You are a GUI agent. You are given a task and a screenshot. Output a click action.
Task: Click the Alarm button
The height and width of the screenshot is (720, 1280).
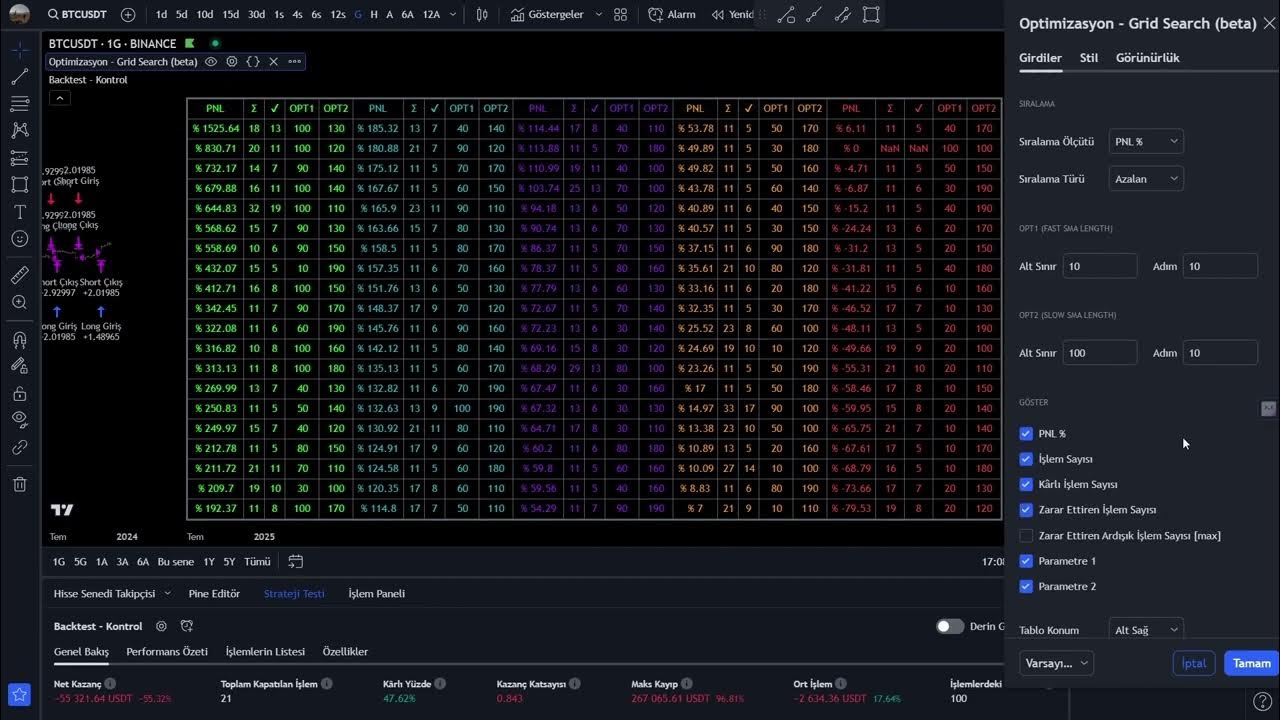pyautogui.click(x=672, y=15)
